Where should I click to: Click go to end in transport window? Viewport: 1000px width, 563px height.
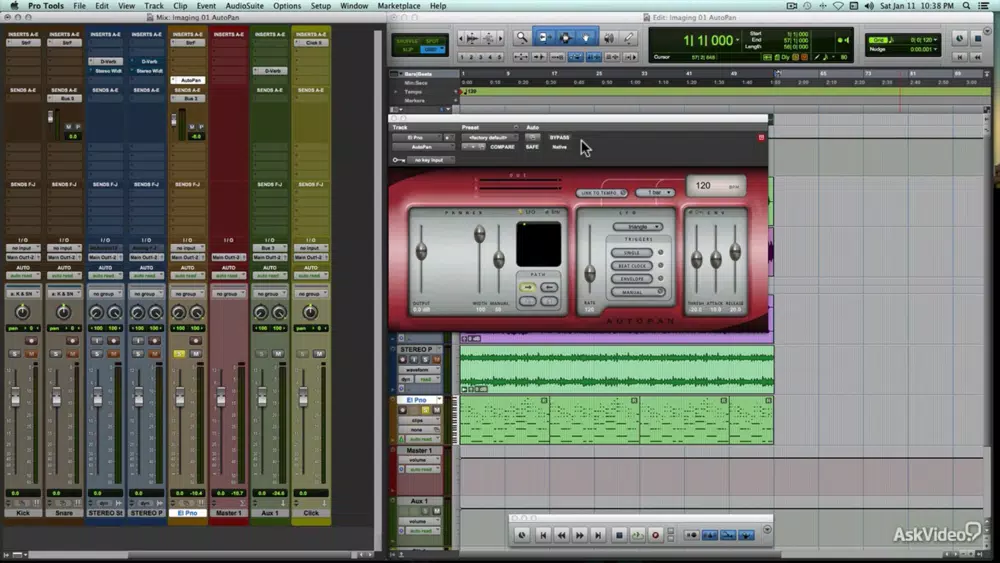click(598, 536)
